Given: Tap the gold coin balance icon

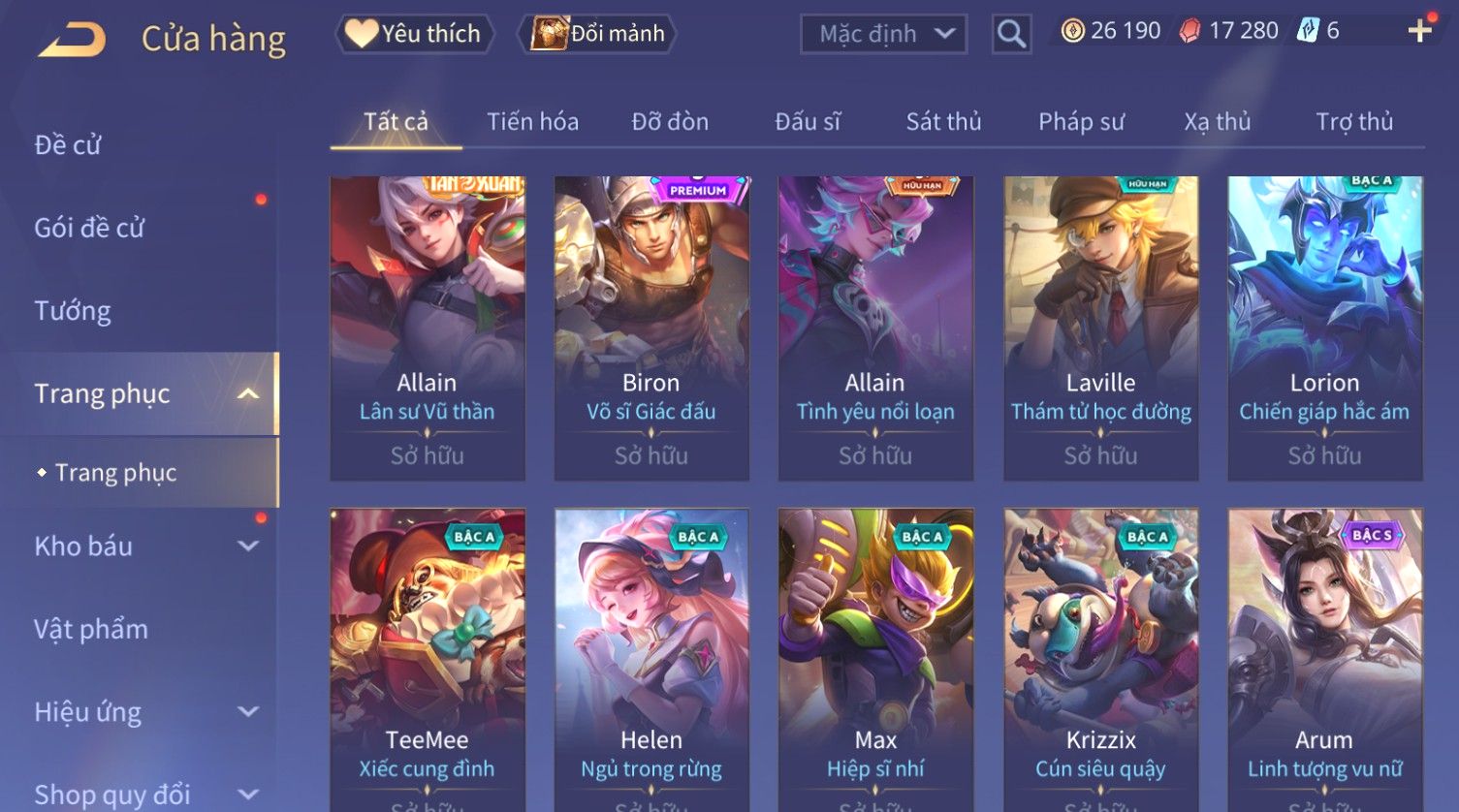Looking at the screenshot, I should (x=1072, y=32).
